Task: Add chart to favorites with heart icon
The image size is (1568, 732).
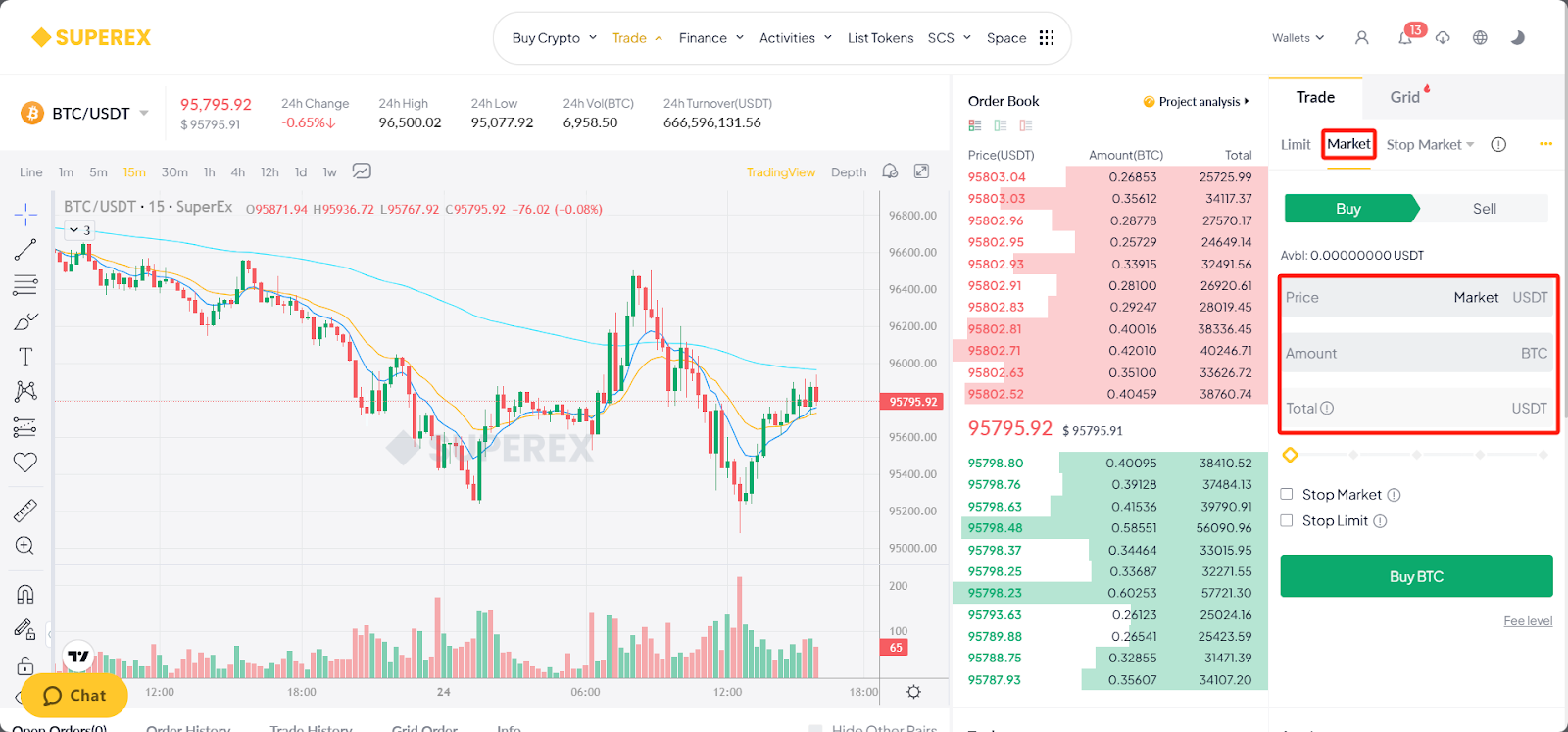Action: click(x=25, y=463)
